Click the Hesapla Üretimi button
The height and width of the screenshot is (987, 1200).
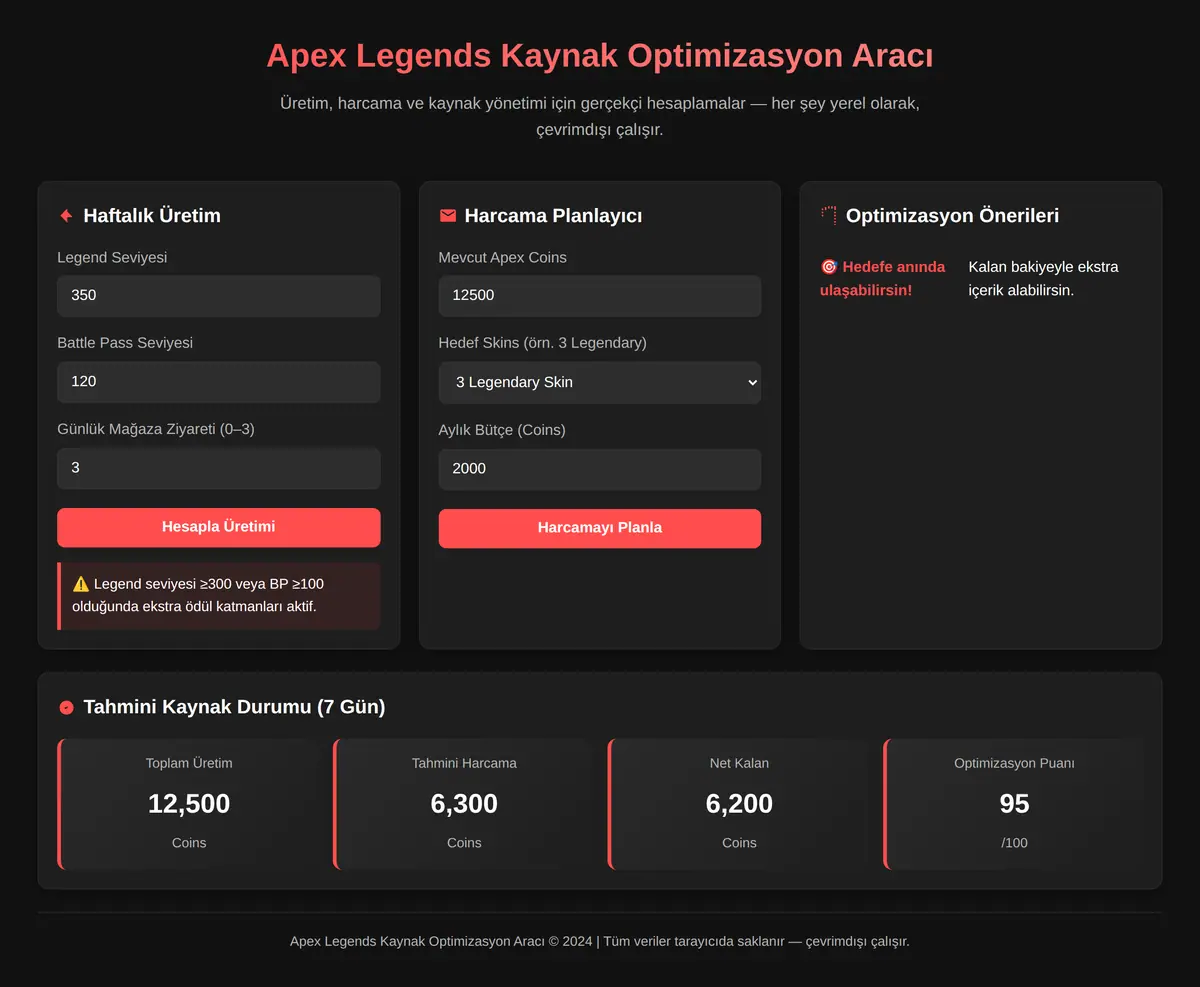(x=219, y=527)
